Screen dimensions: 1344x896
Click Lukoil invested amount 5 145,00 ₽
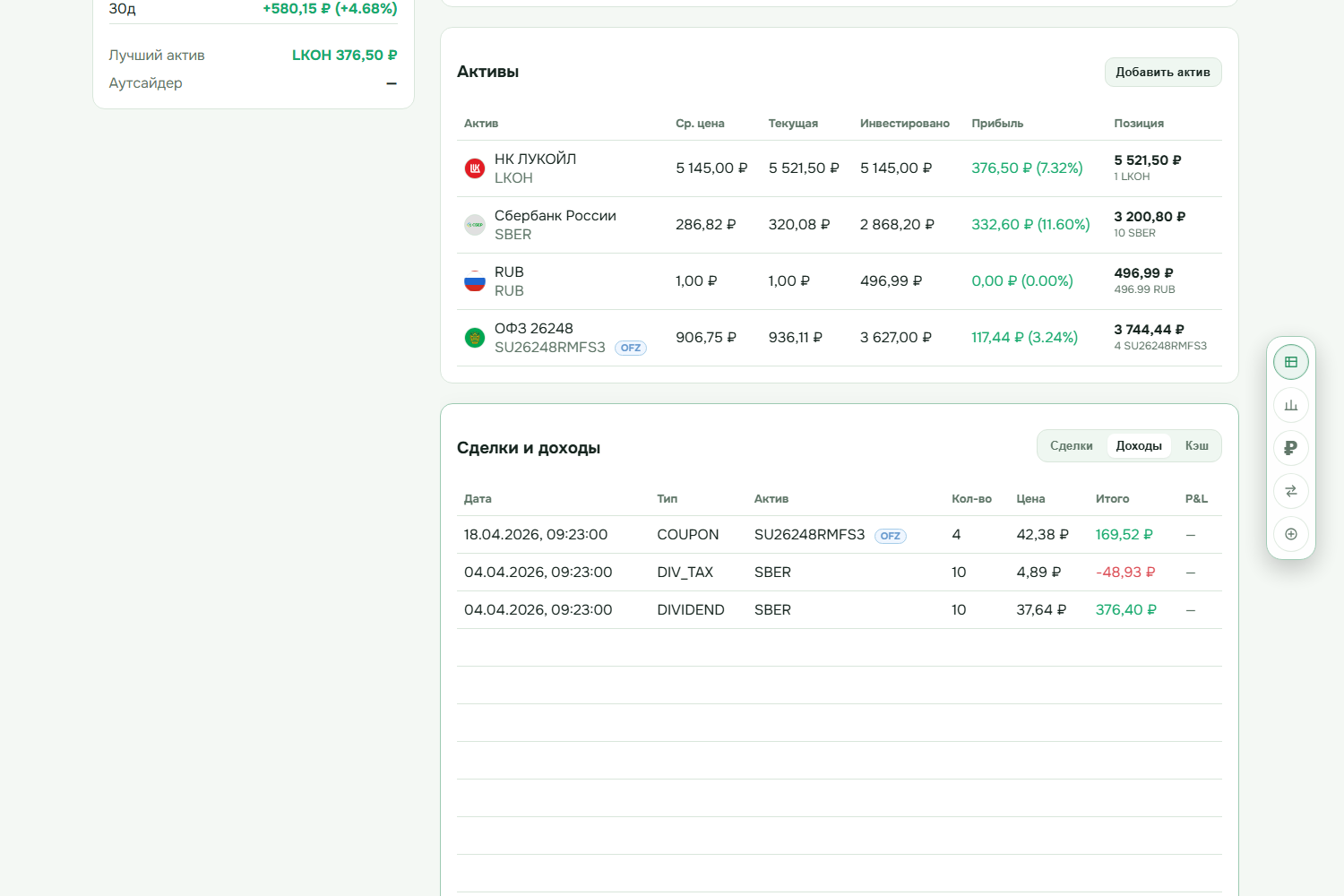tap(896, 168)
